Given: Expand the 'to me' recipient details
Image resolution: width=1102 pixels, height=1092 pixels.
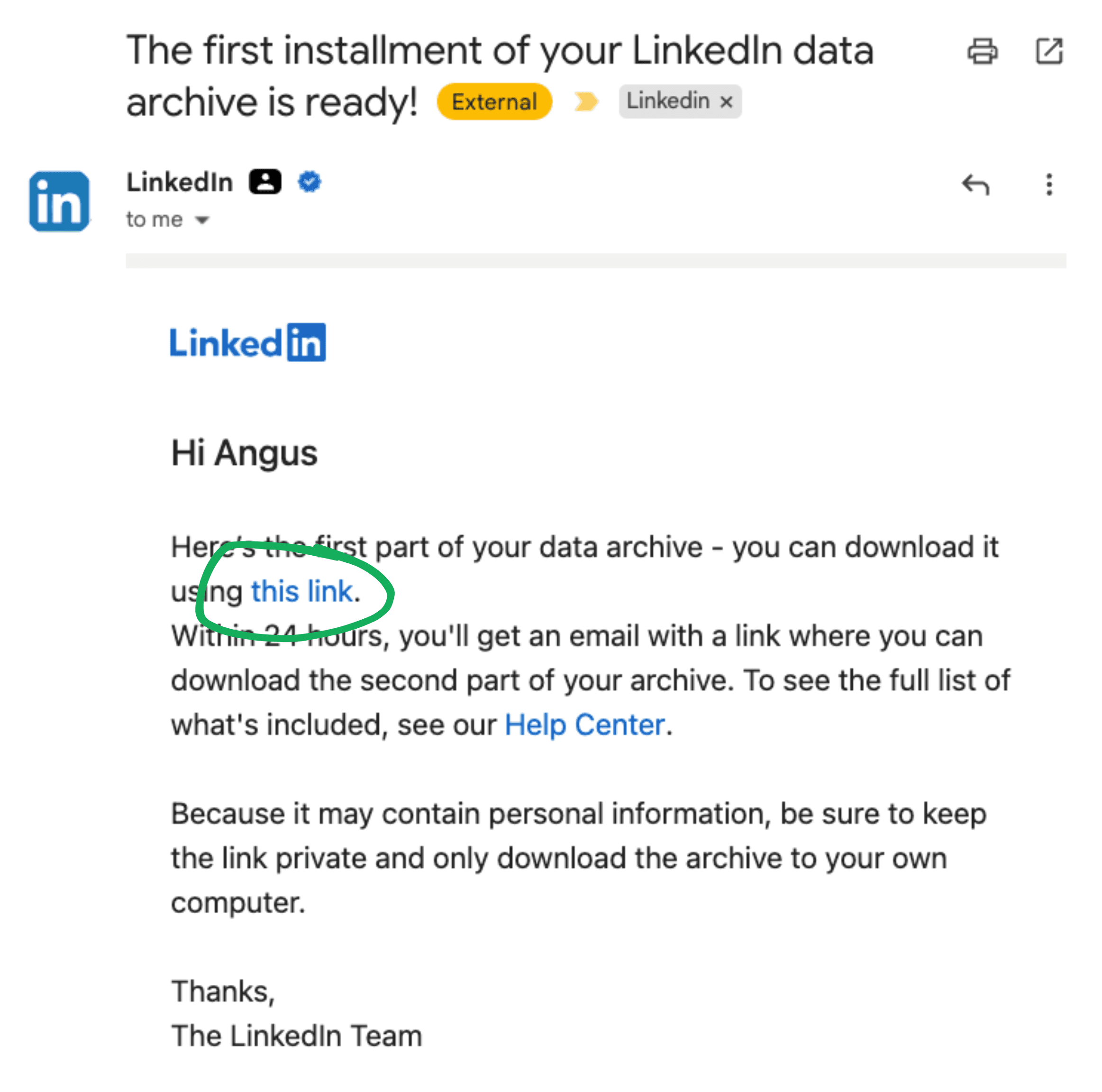Looking at the screenshot, I should tap(202, 220).
